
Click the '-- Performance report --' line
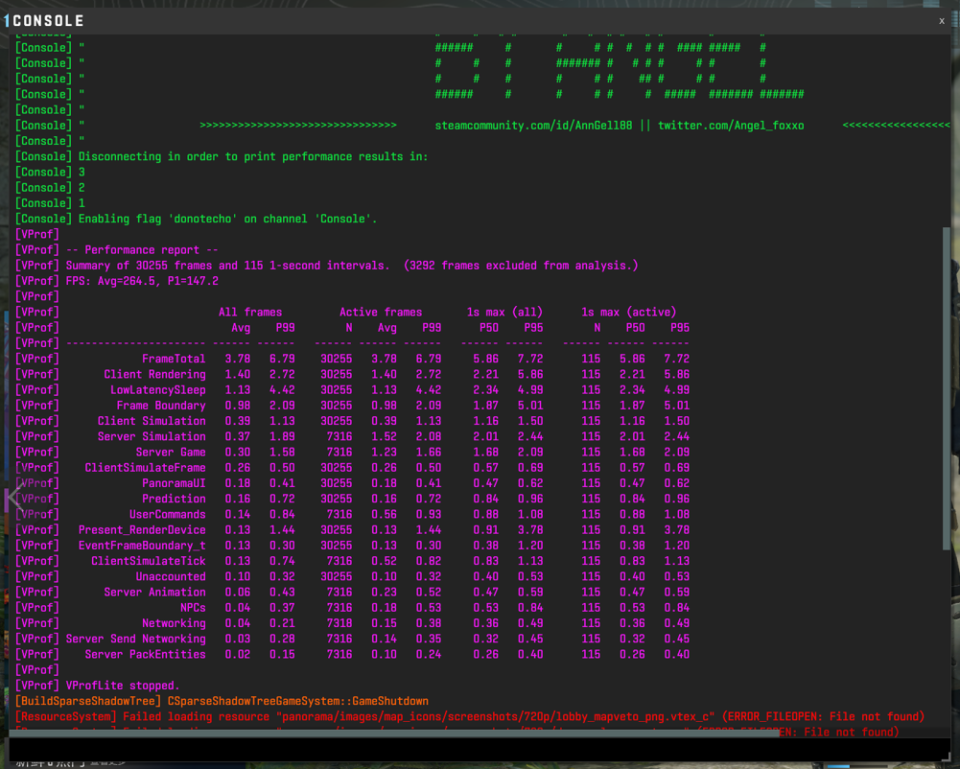116,250
